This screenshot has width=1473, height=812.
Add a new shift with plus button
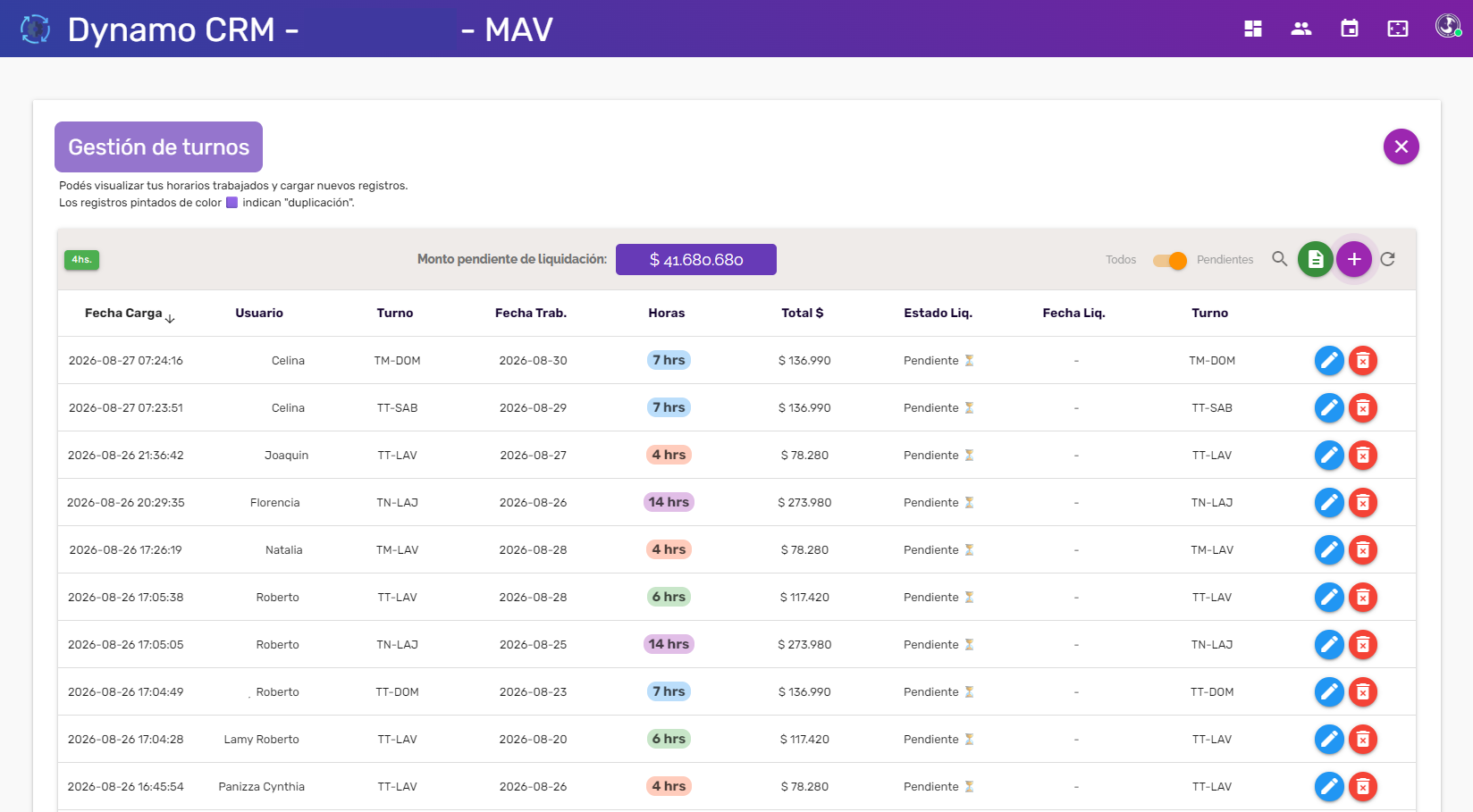click(1354, 259)
